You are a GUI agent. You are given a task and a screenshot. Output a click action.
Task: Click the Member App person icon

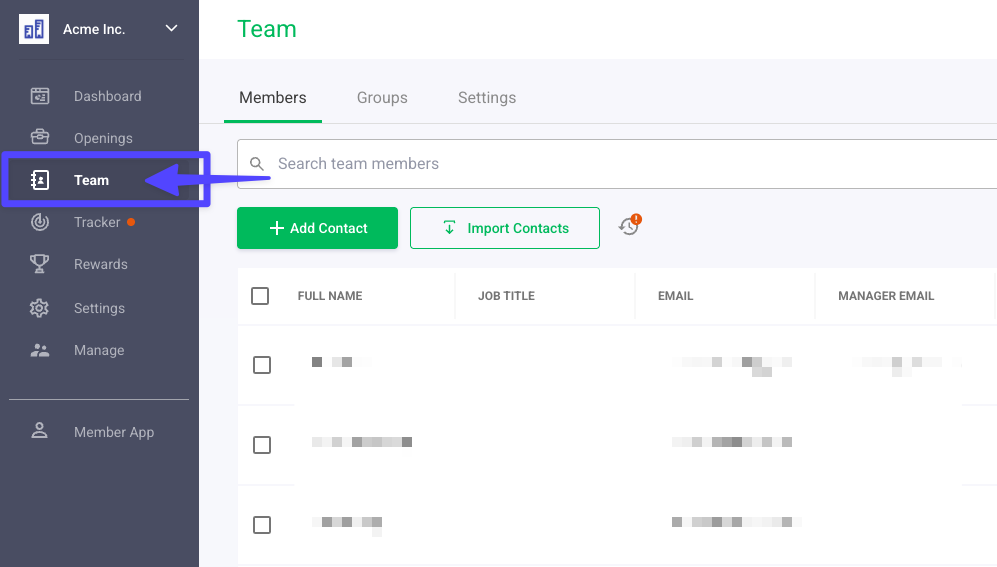point(40,432)
